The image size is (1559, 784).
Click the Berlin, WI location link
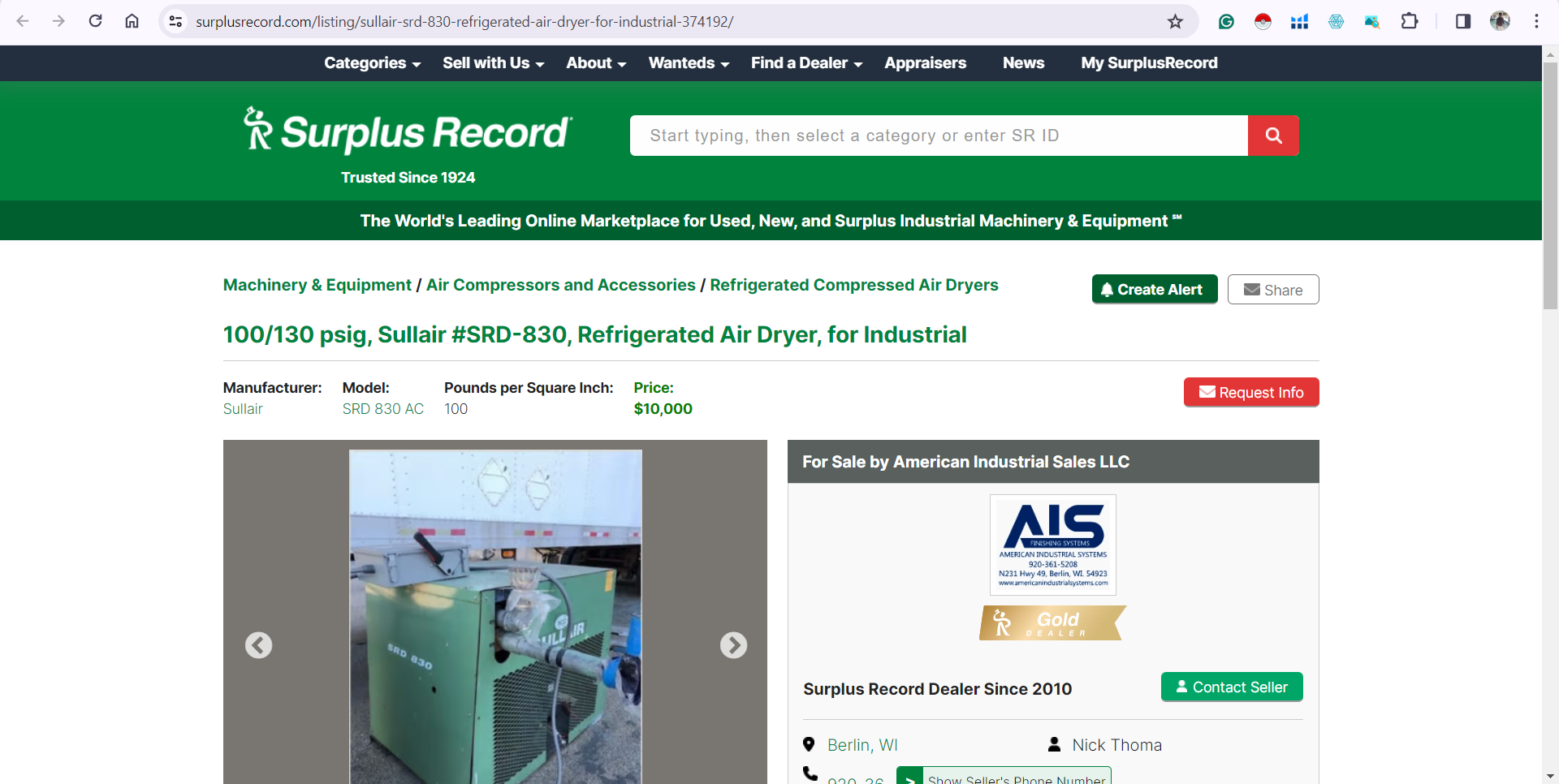(x=862, y=745)
